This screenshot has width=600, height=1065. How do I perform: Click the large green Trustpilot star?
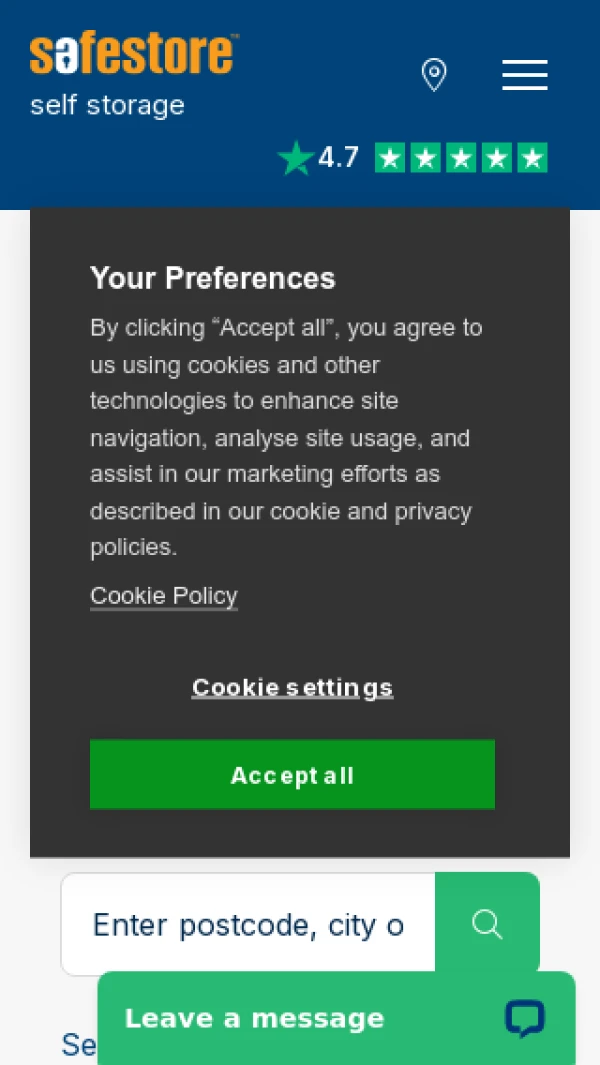[295, 158]
